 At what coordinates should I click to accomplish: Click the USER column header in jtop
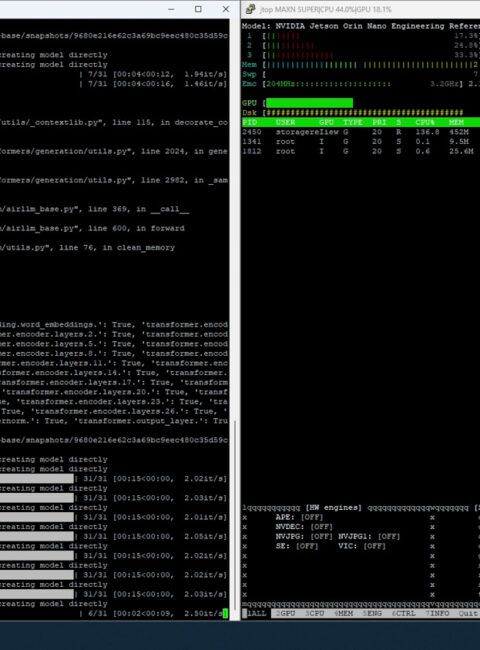[x=286, y=122]
